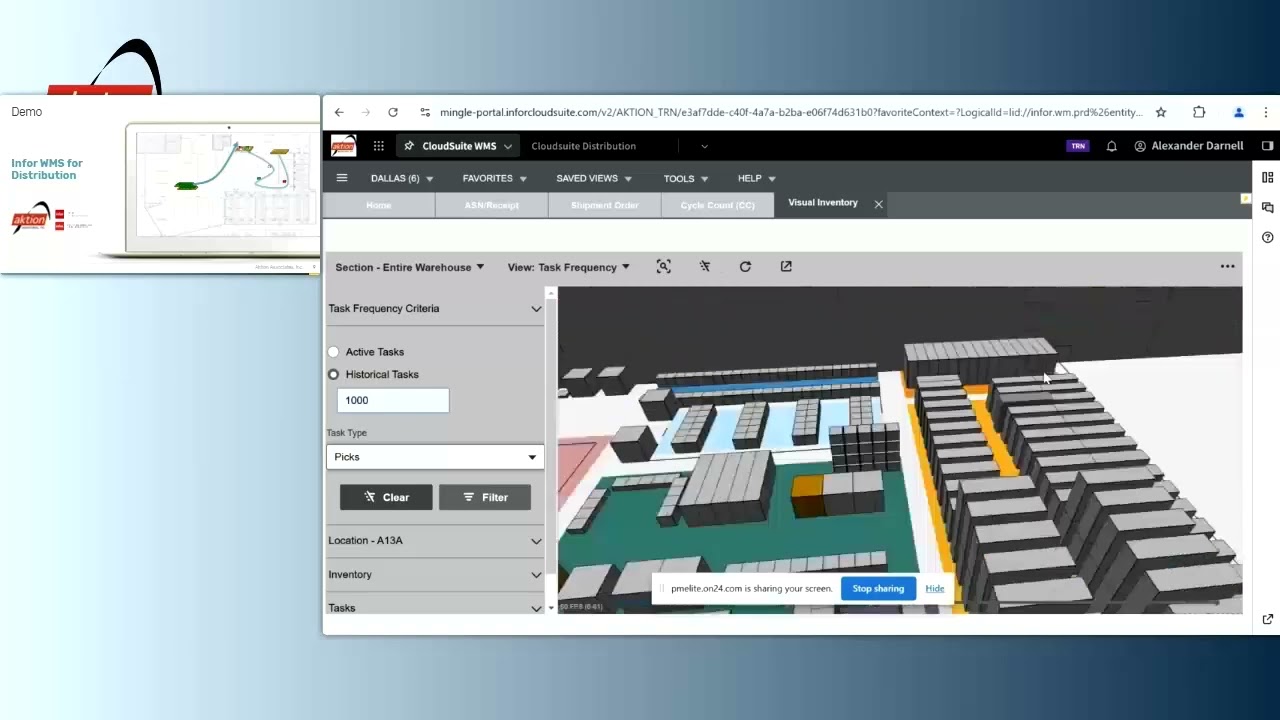Viewport: 1280px width, 720px height.
Task: Open the help question mark icon
Action: 1267,237
